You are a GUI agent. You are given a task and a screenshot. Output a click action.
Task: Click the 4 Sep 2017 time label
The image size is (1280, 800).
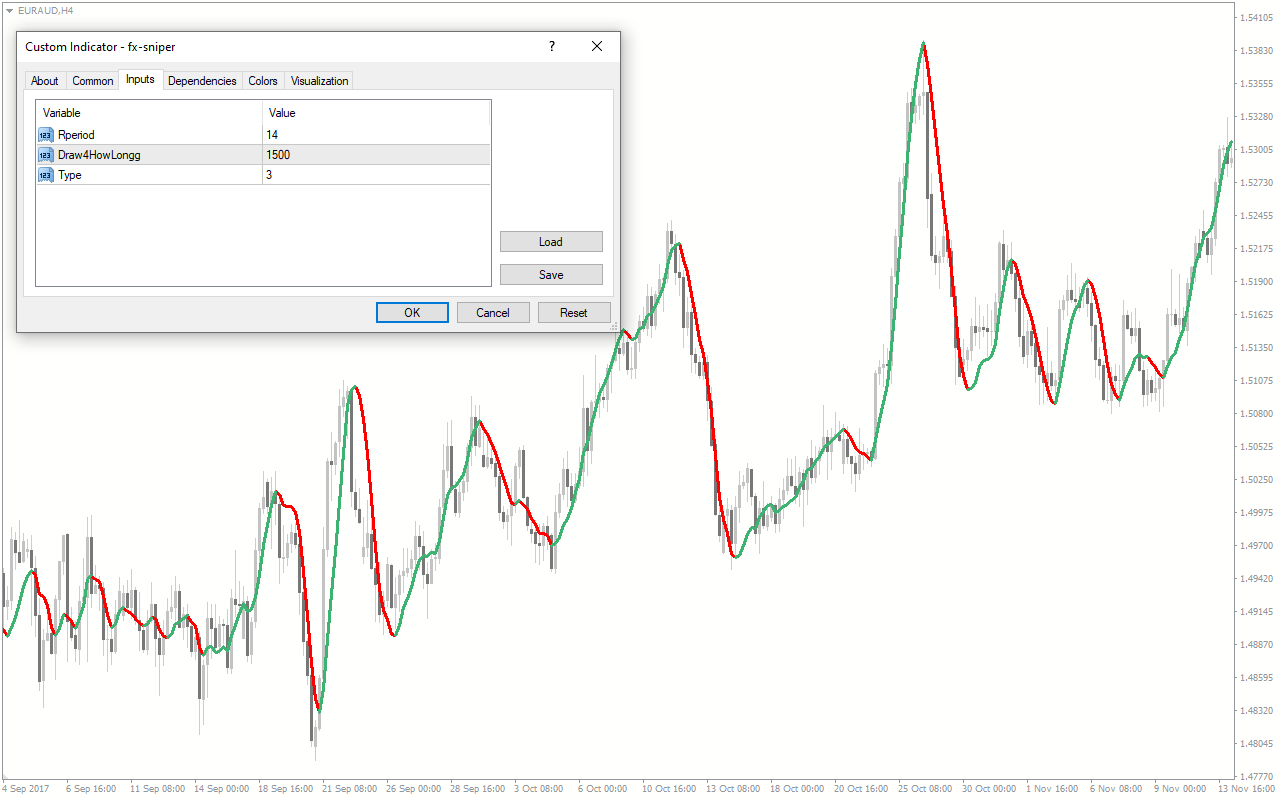[x=27, y=789]
